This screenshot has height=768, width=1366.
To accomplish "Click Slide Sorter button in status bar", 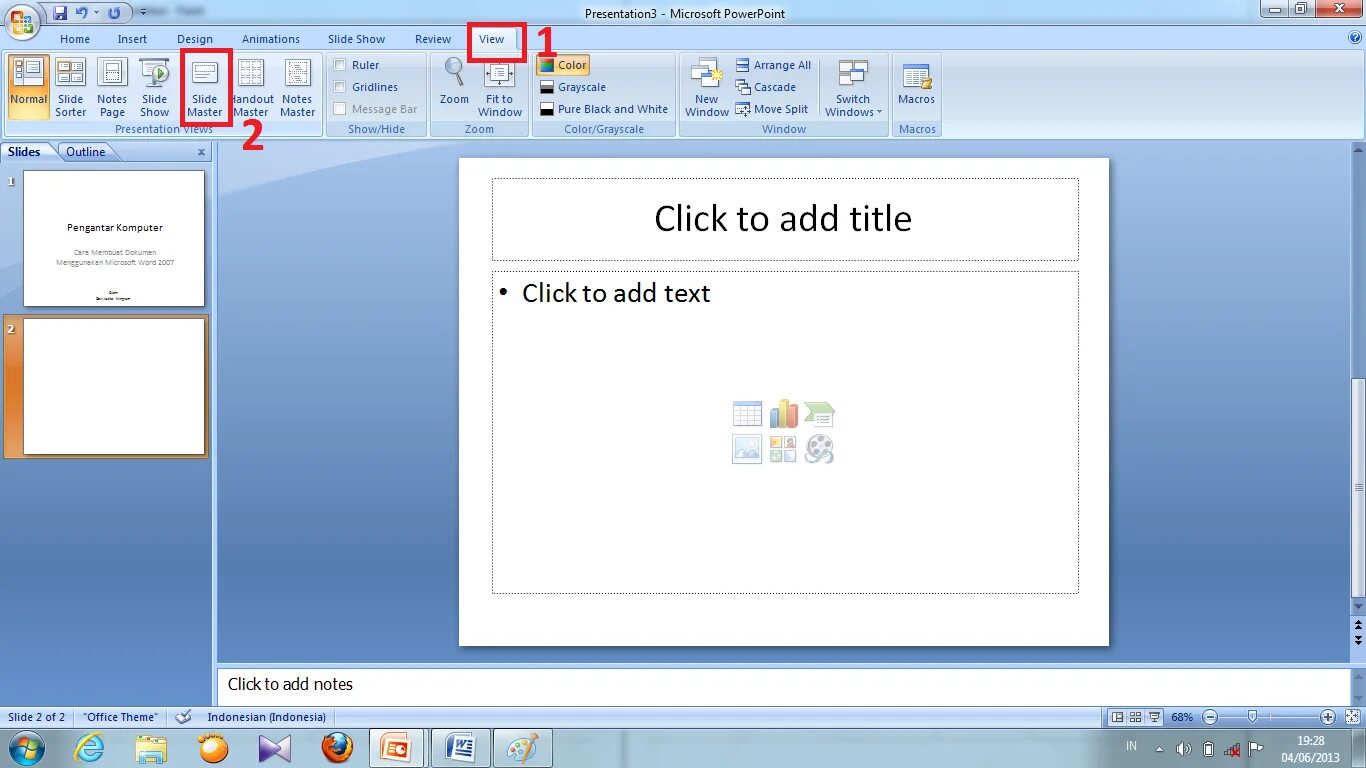I will [x=1137, y=717].
